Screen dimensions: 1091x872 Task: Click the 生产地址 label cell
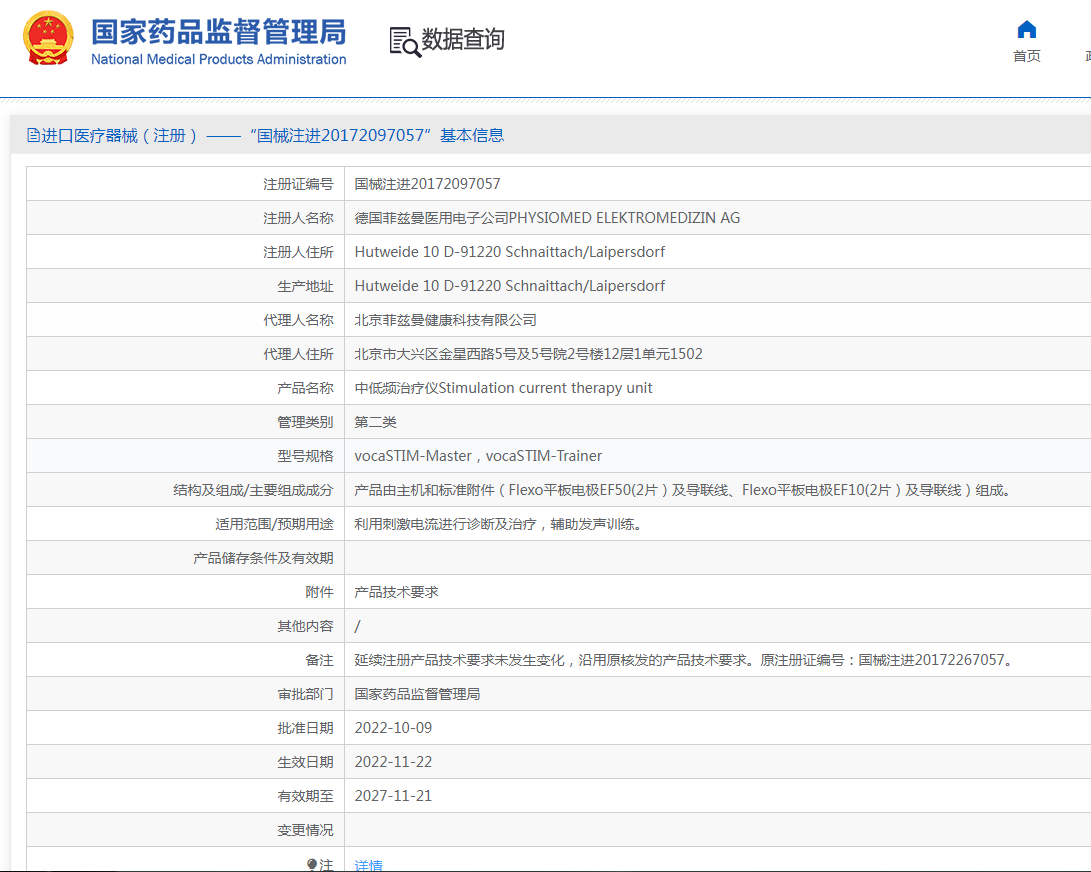(x=186, y=286)
